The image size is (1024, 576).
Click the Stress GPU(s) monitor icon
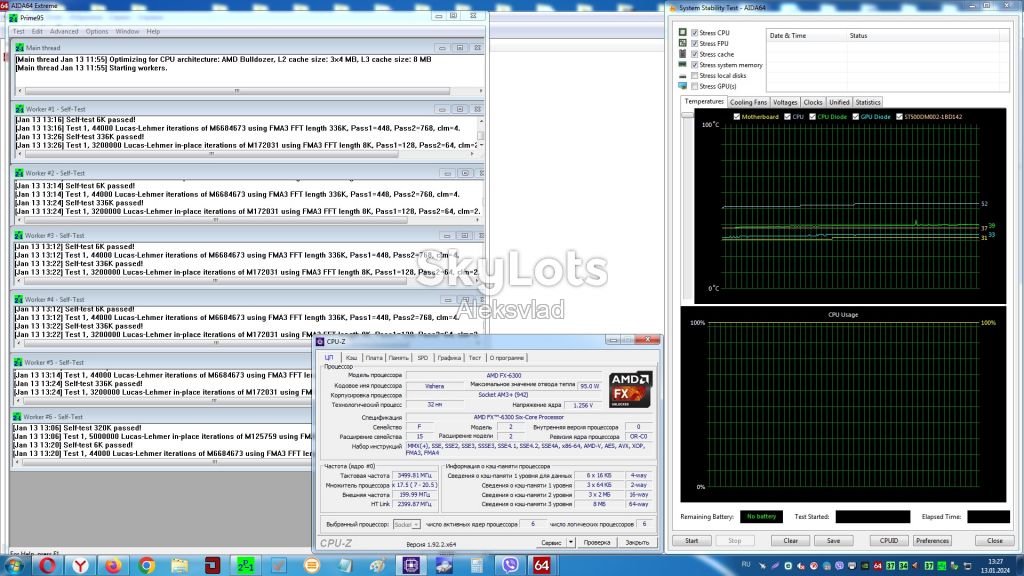coord(682,86)
